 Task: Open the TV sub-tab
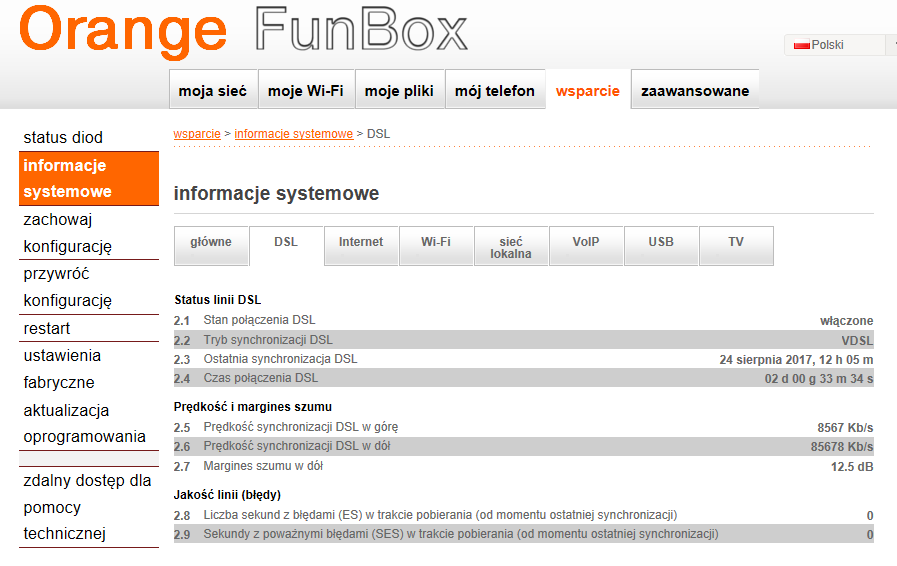click(736, 246)
